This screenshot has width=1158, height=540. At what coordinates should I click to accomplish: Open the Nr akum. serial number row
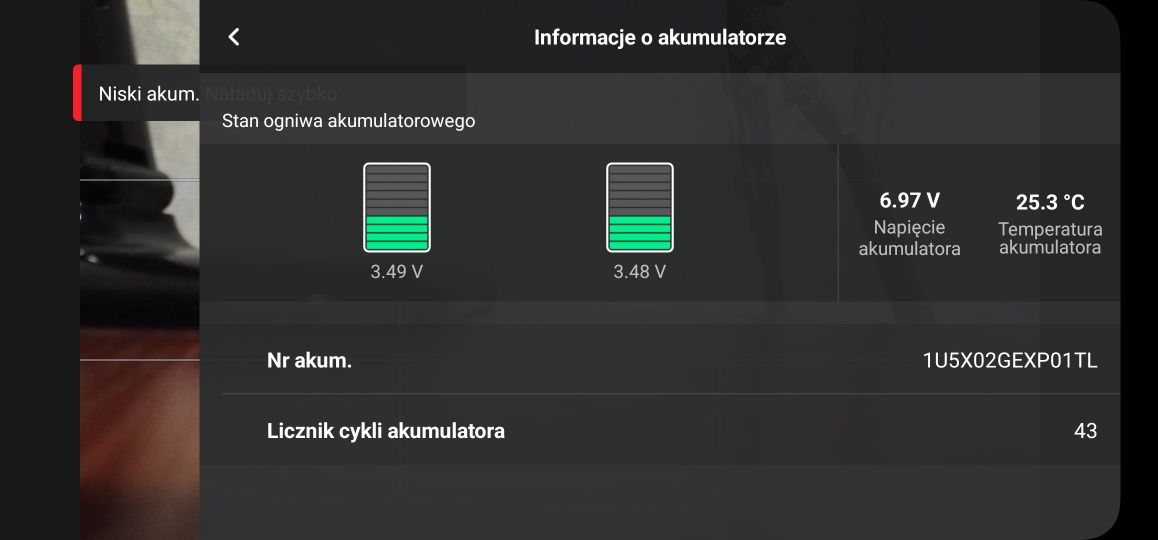tap(671, 361)
